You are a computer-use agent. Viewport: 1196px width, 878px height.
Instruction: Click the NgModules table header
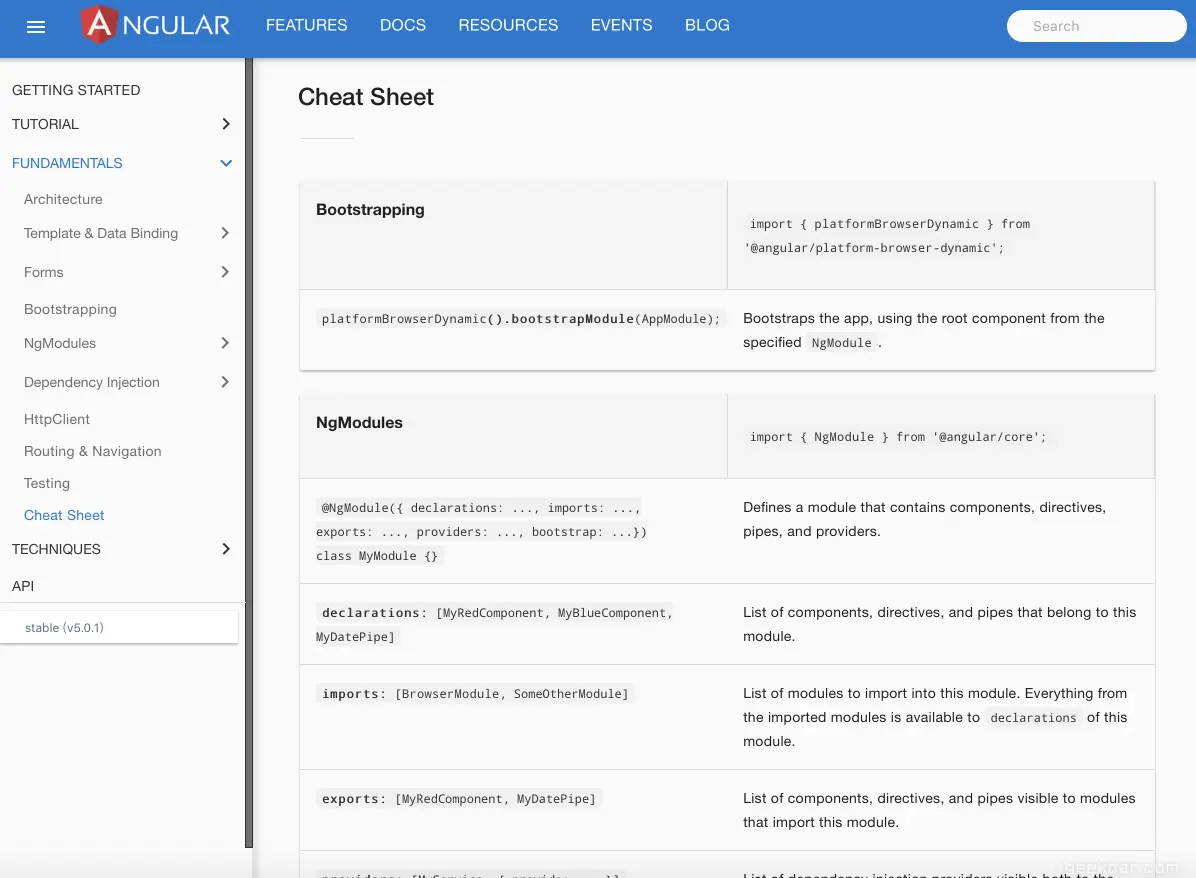[359, 423]
